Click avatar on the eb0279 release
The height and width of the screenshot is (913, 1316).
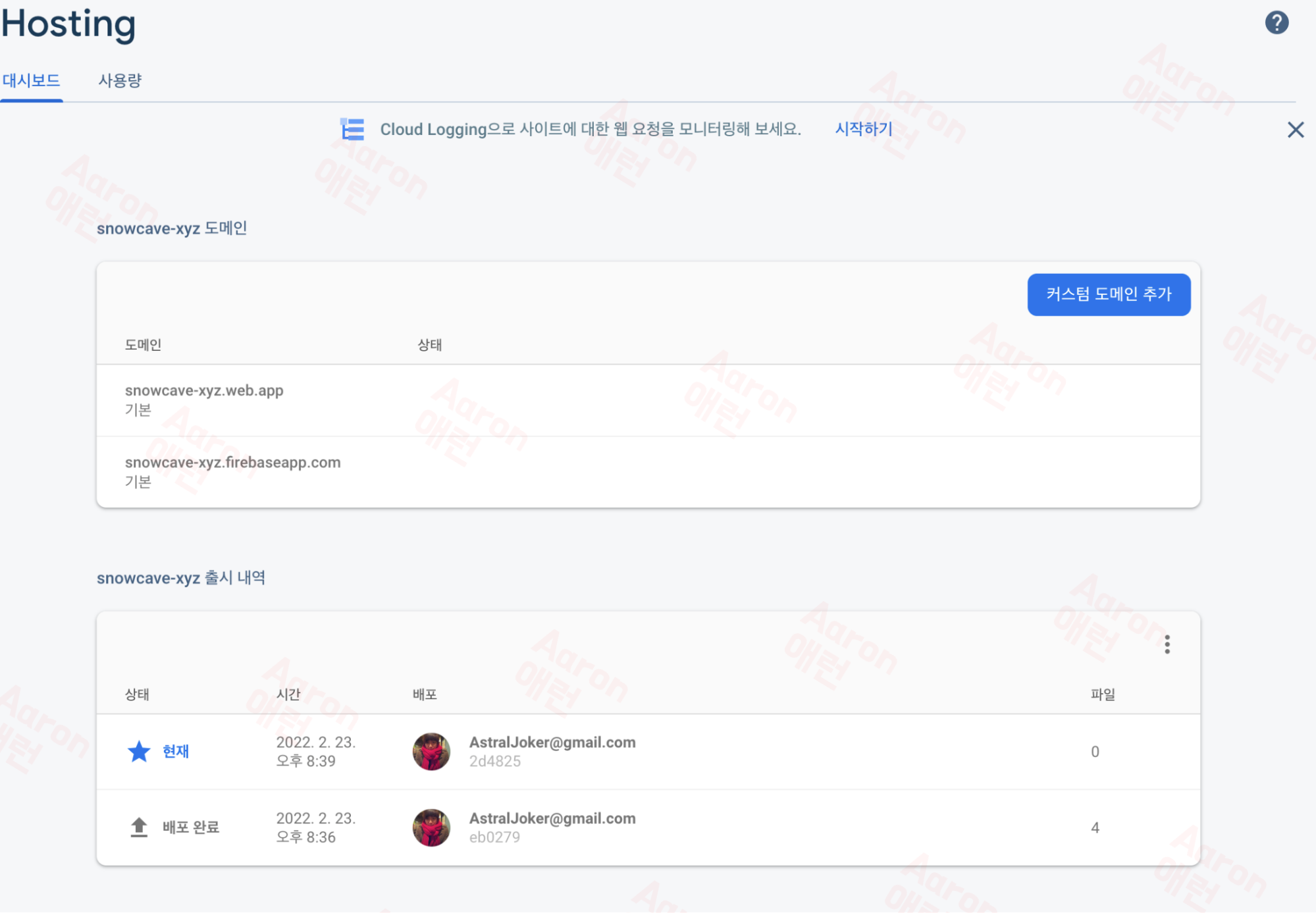[x=431, y=827]
